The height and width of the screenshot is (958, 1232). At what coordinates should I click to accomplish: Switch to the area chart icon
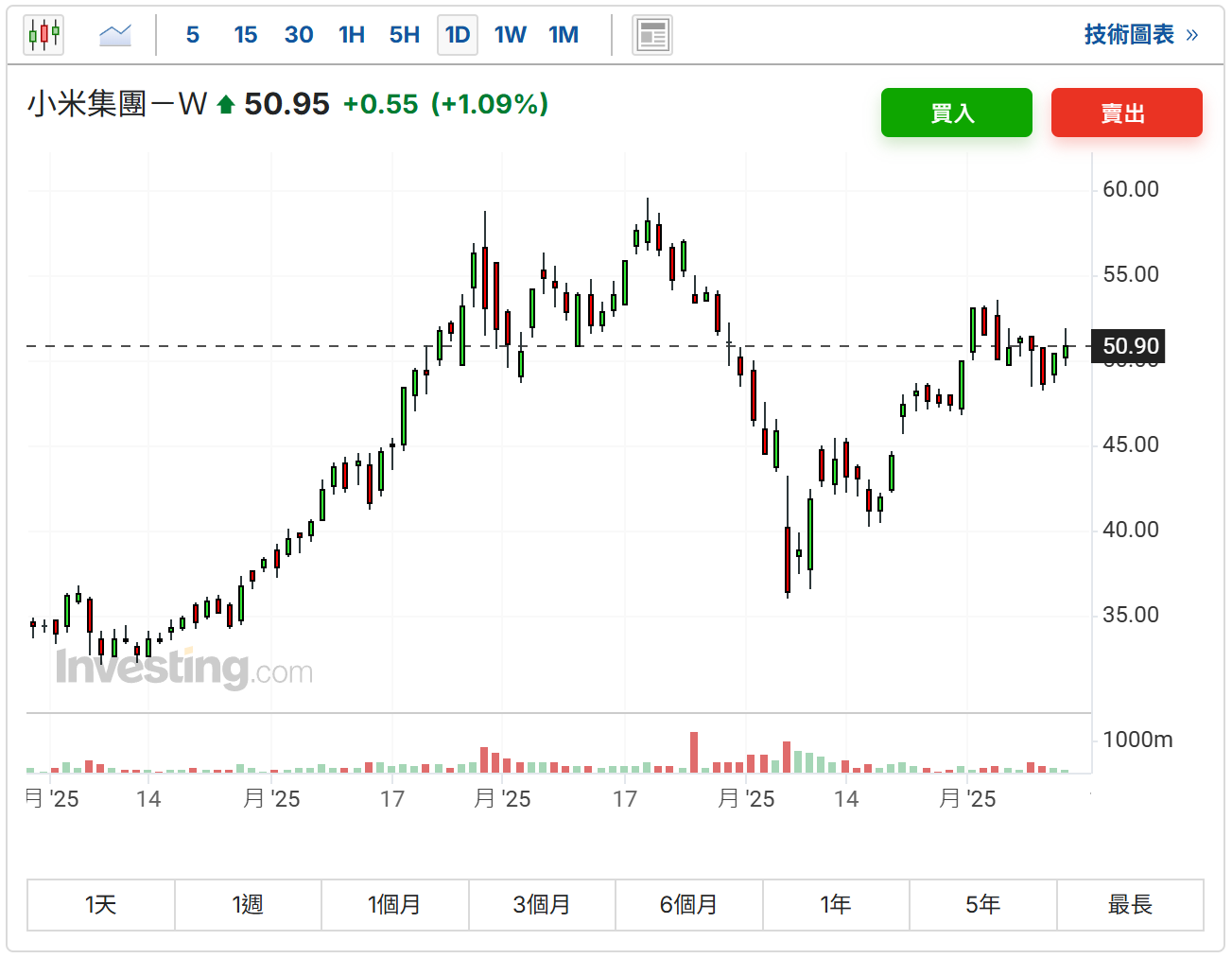(x=115, y=35)
